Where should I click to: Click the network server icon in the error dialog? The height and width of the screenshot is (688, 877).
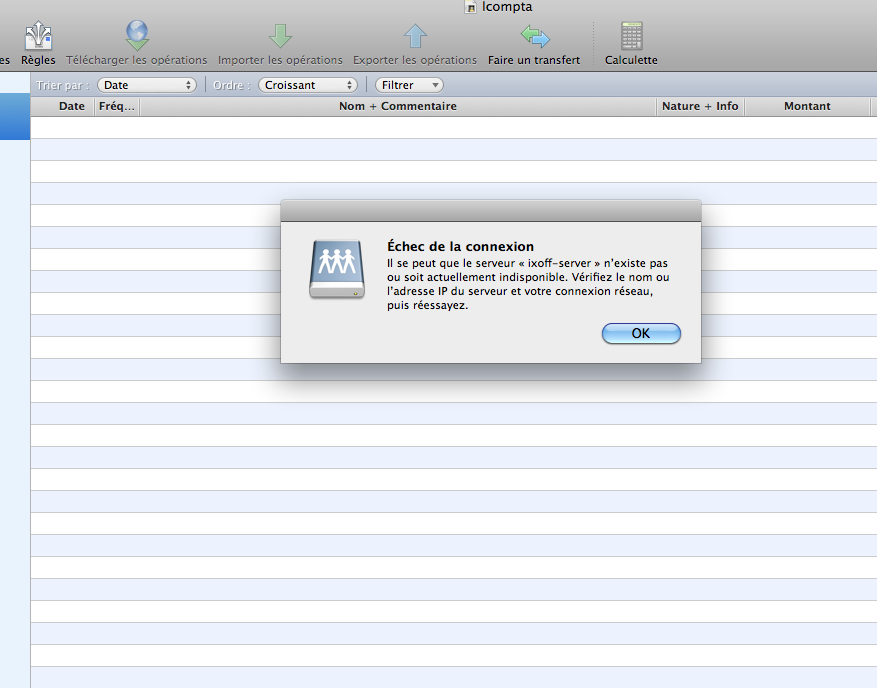(x=338, y=269)
